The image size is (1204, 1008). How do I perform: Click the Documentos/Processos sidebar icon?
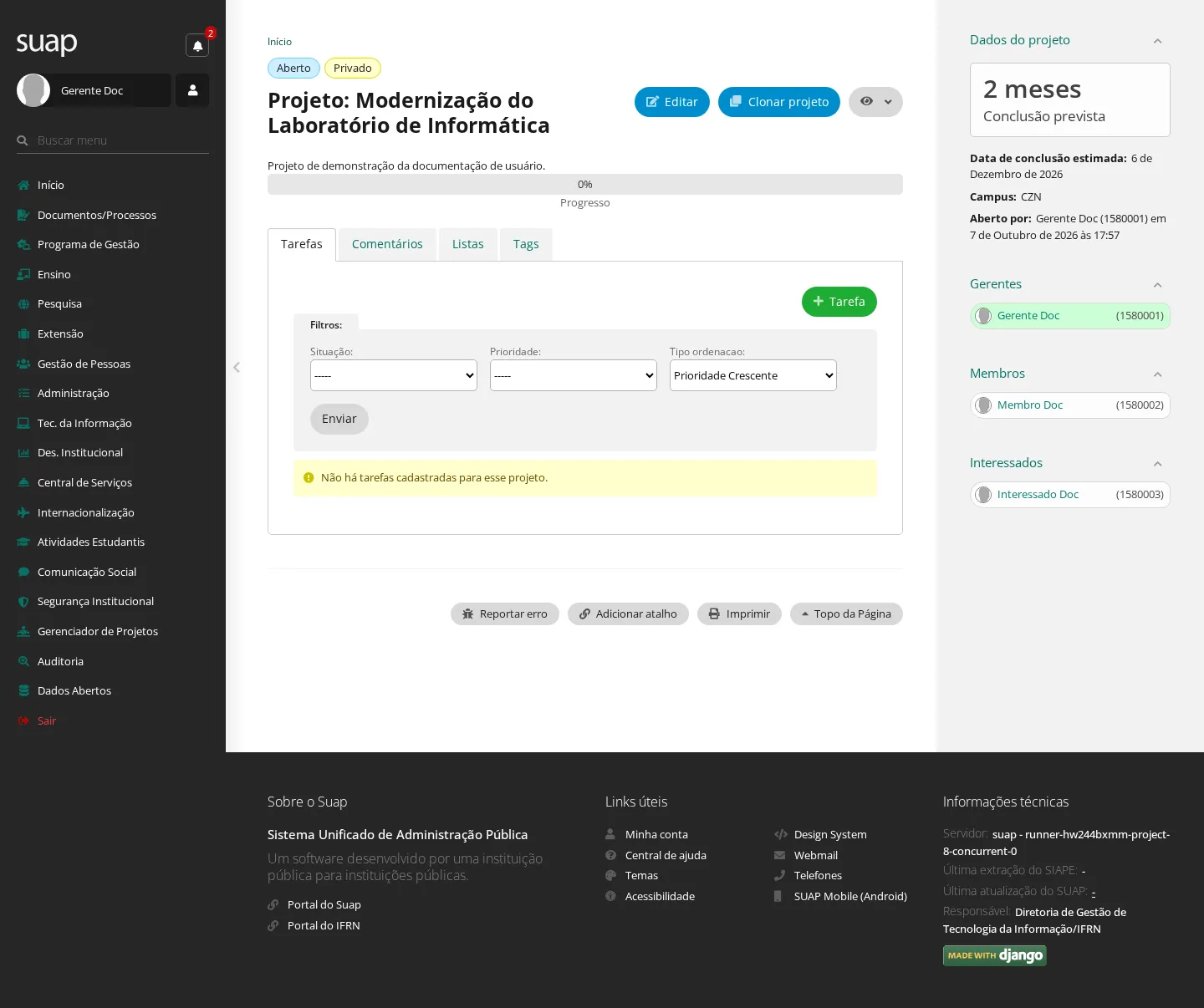(23, 215)
